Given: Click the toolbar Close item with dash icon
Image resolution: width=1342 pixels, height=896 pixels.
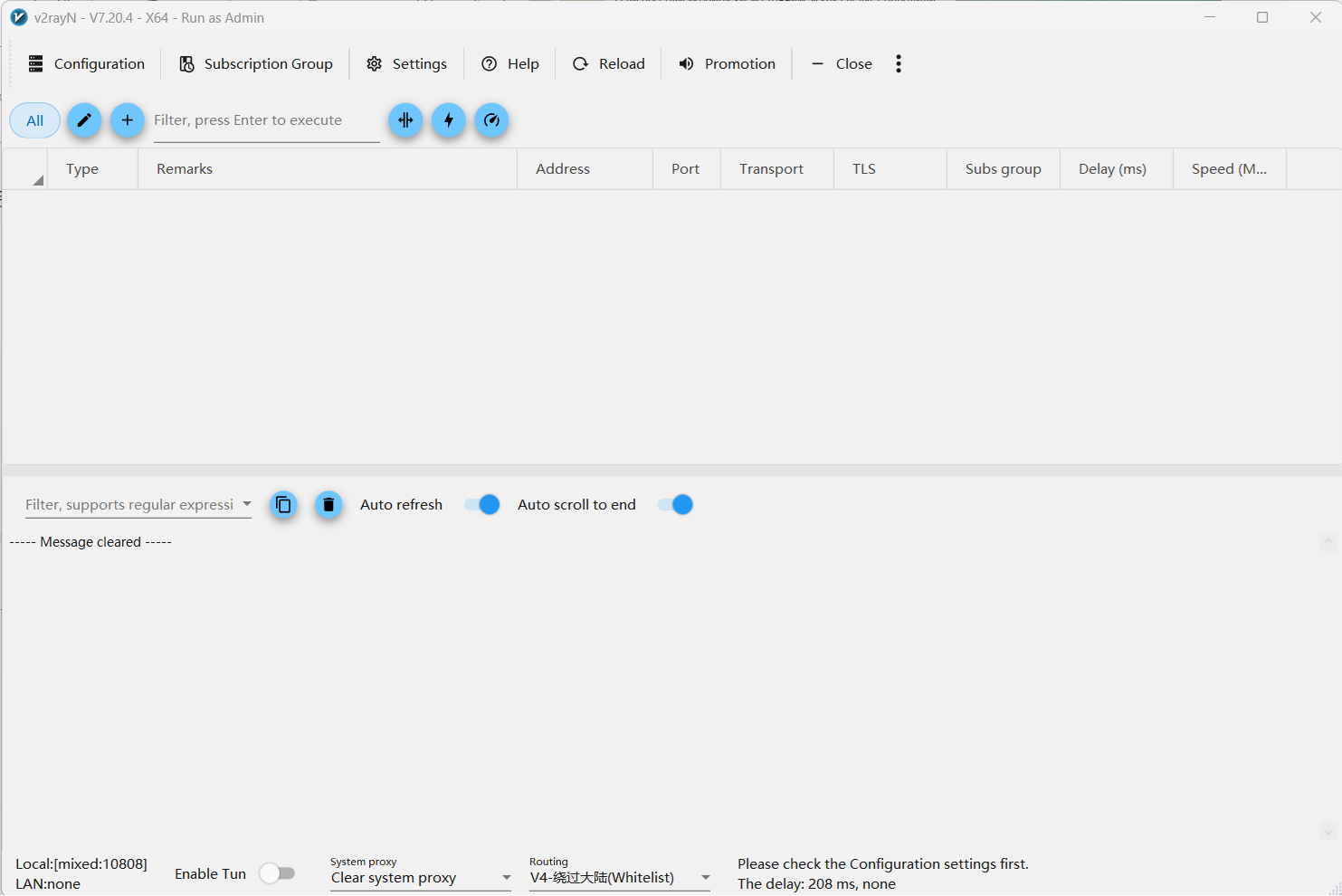Looking at the screenshot, I should pyautogui.click(x=842, y=63).
